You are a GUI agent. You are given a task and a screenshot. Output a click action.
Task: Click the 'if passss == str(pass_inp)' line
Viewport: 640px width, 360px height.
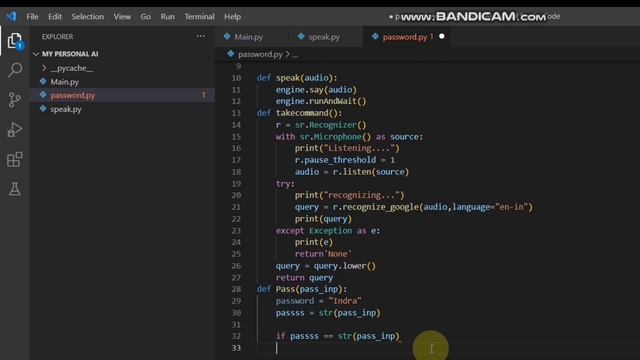click(338, 336)
